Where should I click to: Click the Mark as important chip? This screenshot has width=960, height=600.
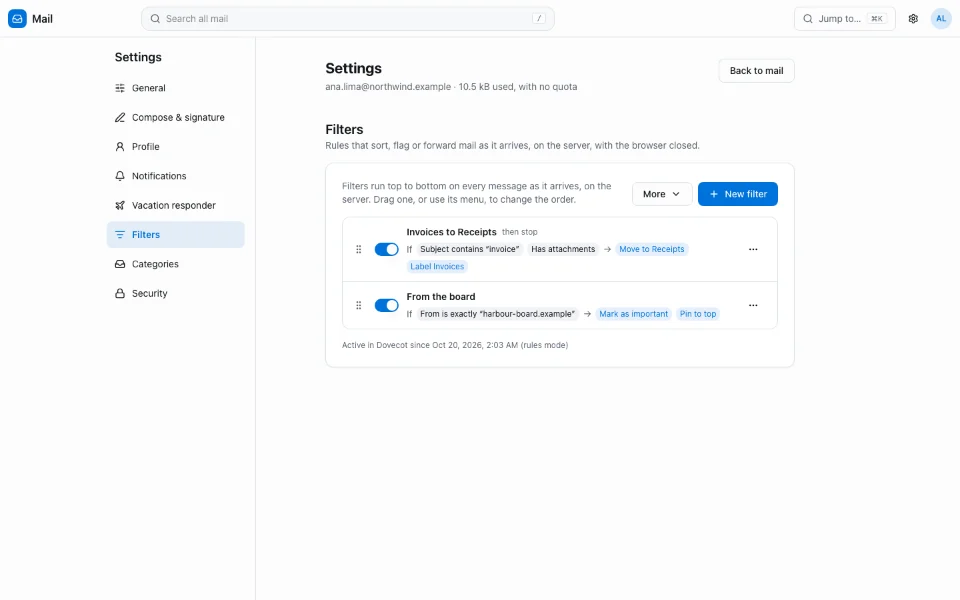click(x=634, y=314)
